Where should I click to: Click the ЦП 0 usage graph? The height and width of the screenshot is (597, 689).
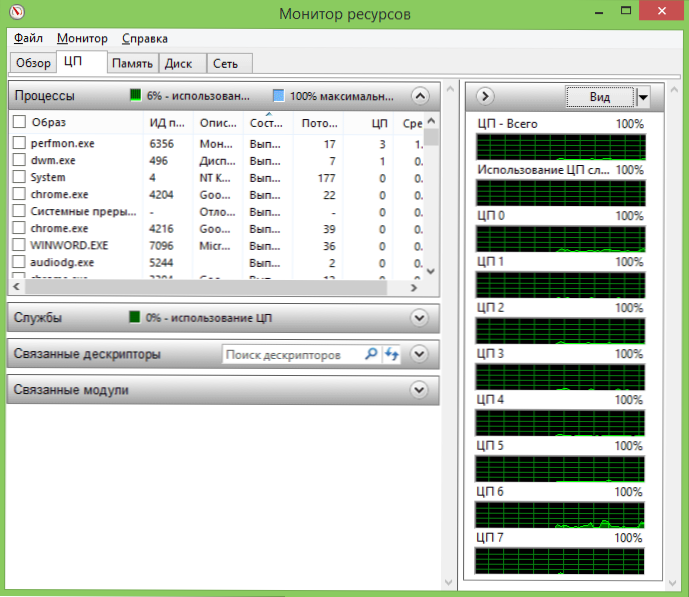point(561,239)
